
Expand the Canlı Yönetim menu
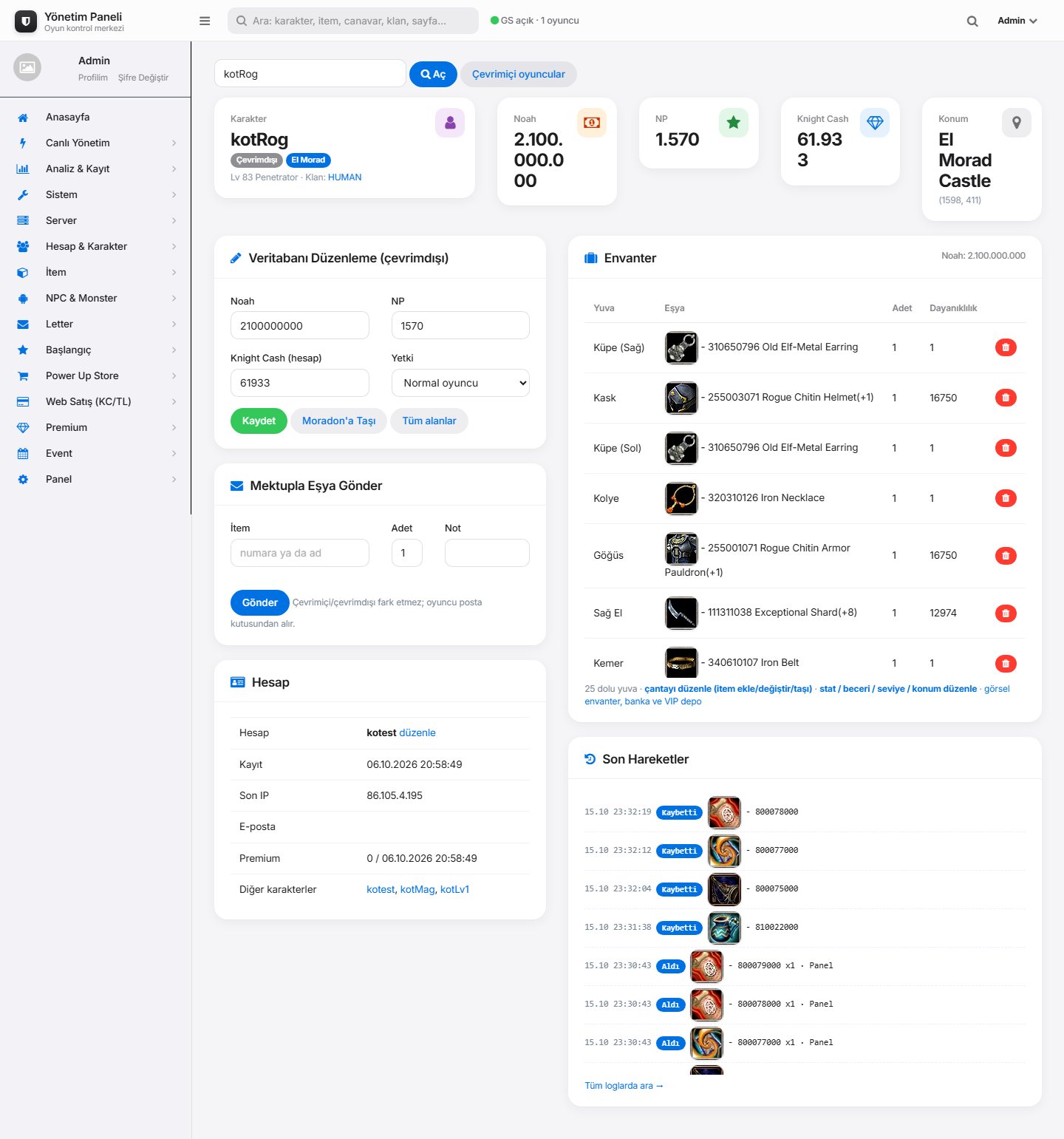coord(95,143)
